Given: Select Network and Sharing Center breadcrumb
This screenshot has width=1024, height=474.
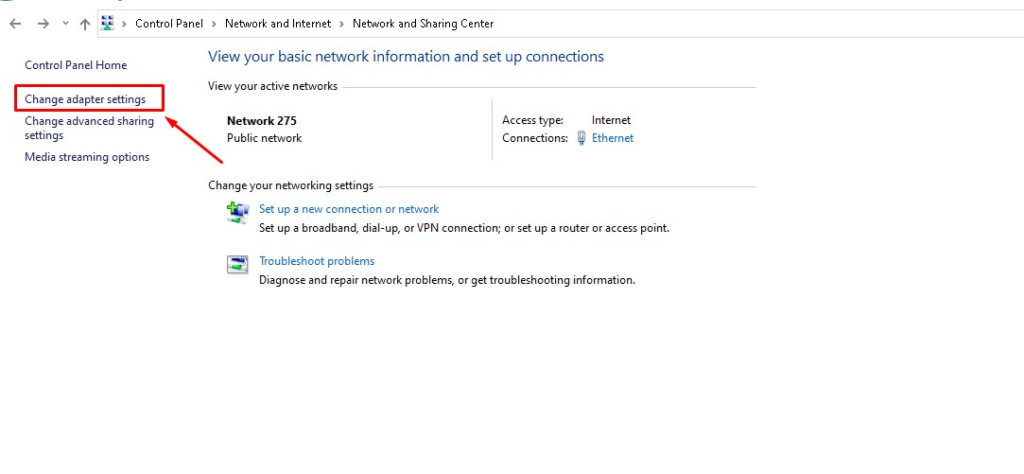Looking at the screenshot, I should pyautogui.click(x=423, y=24).
